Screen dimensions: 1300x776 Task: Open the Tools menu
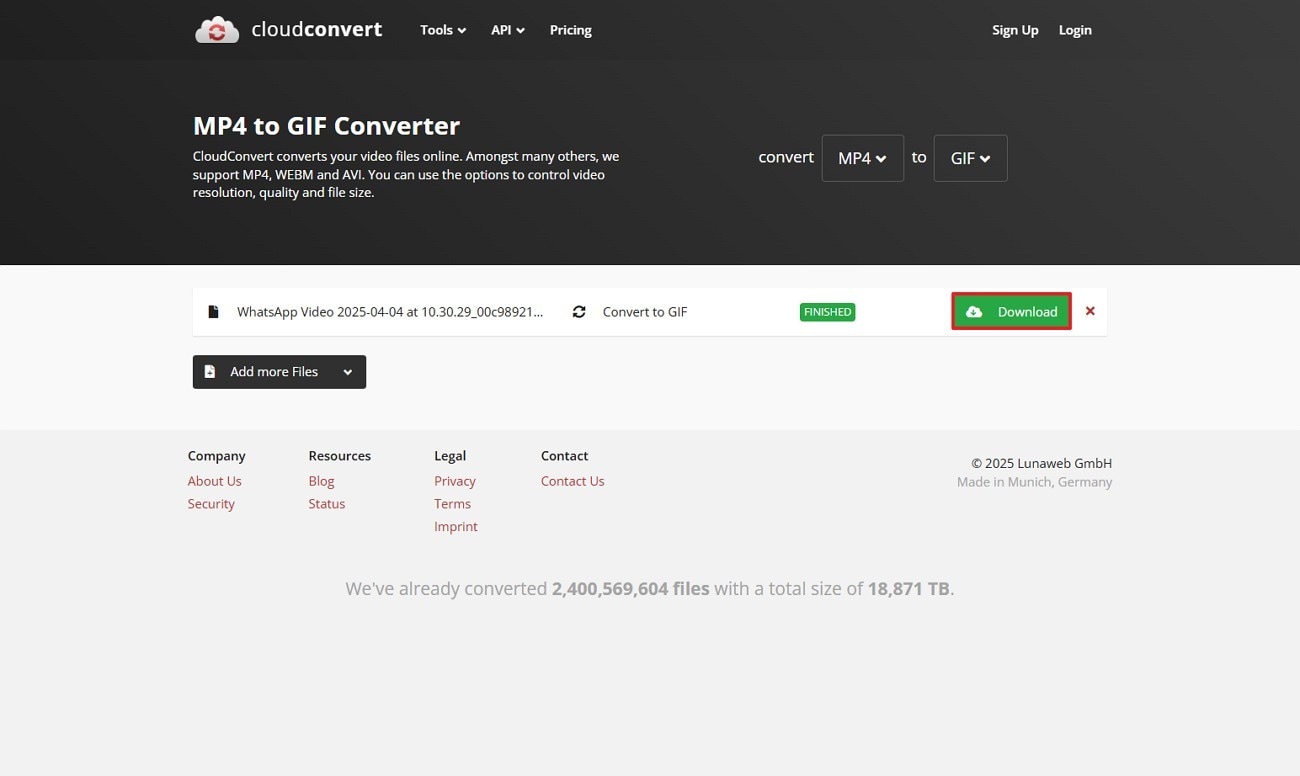(443, 30)
